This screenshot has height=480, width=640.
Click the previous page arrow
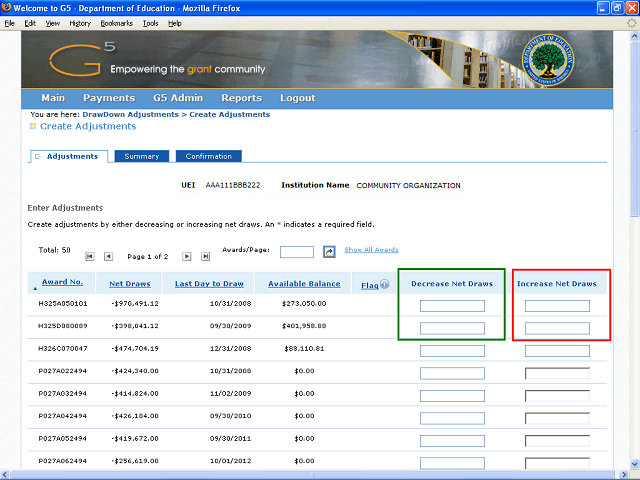point(109,257)
